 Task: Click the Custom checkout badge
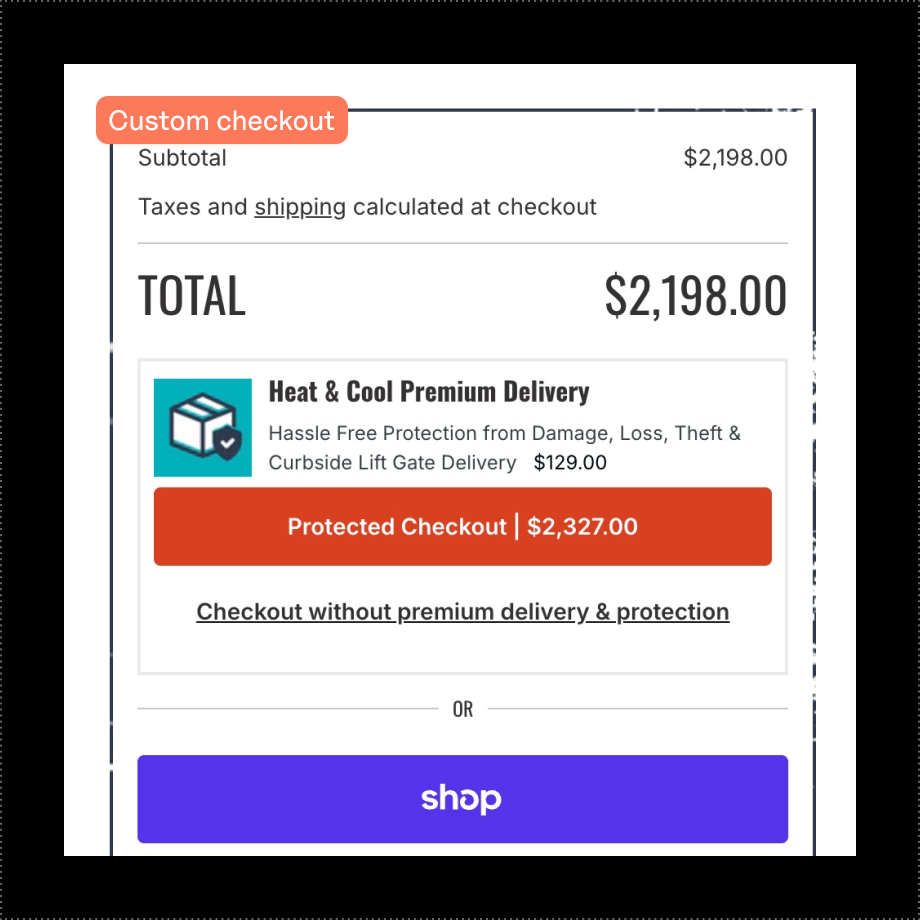221,121
